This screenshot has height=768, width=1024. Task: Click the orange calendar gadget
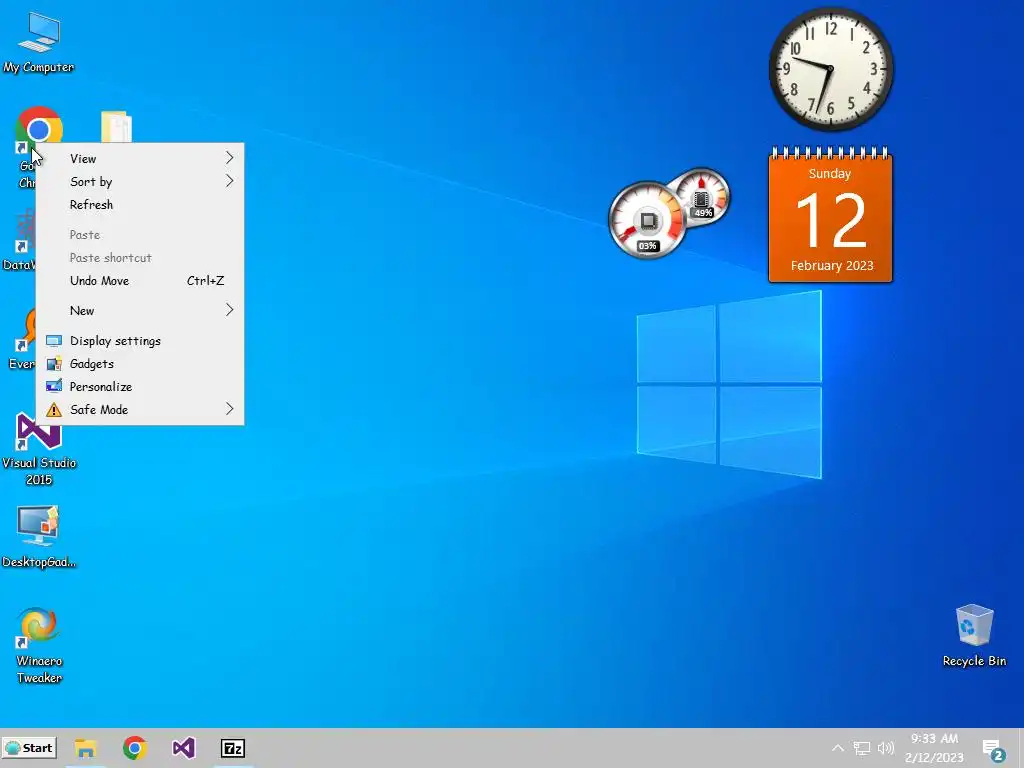click(830, 216)
